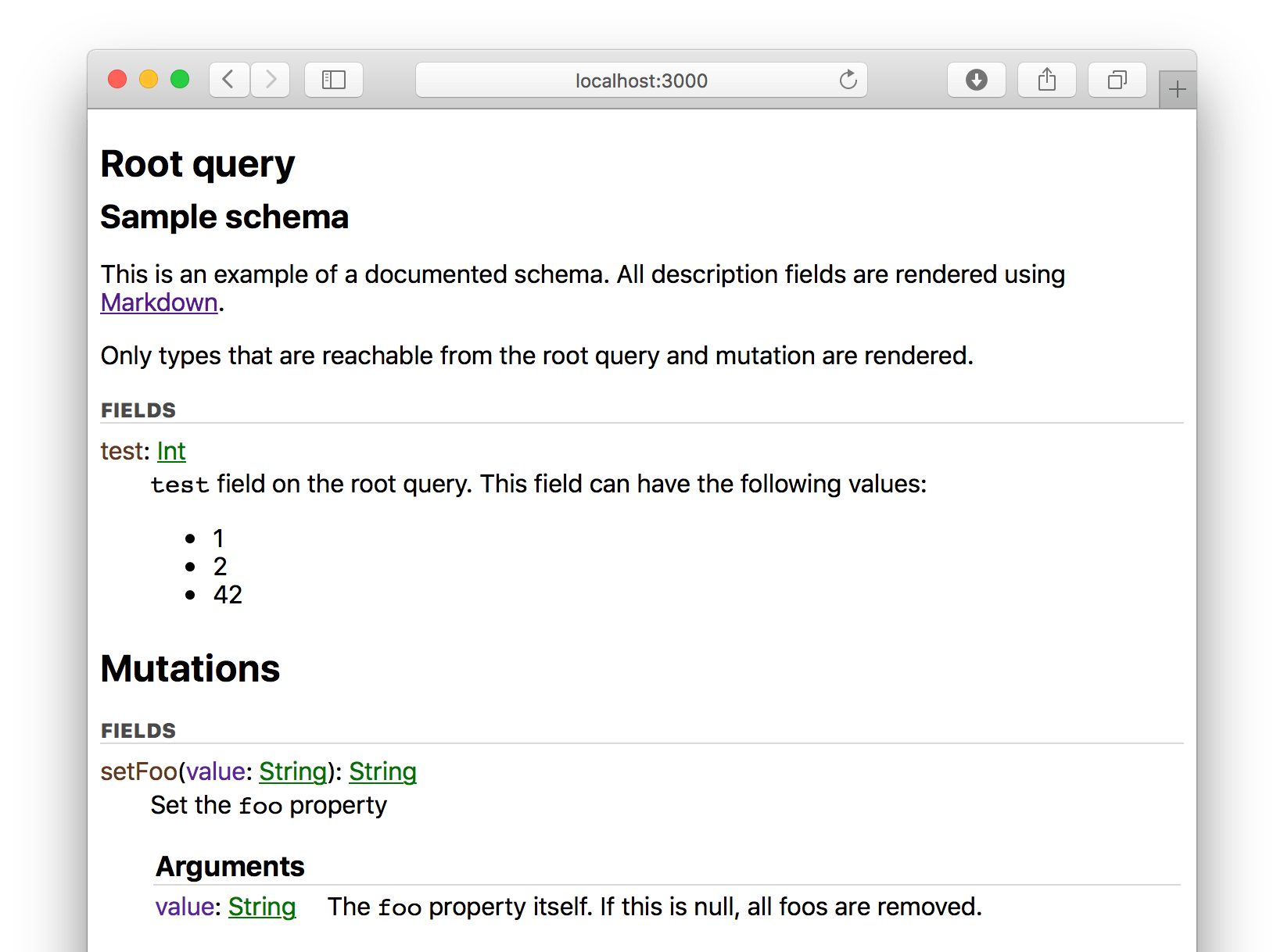Click the yellow minimize traffic light
The width and height of the screenshot is (1284, 952).
click(149, 79)
